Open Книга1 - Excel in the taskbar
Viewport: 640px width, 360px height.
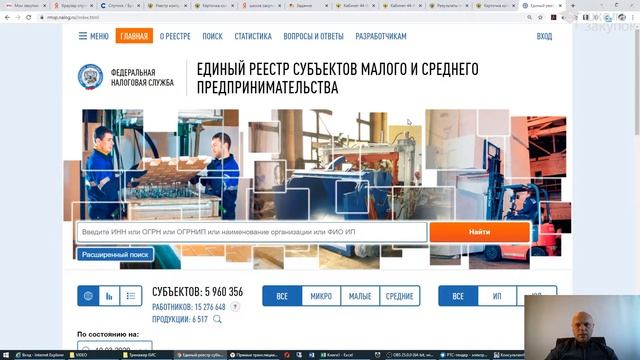point(337,355)
